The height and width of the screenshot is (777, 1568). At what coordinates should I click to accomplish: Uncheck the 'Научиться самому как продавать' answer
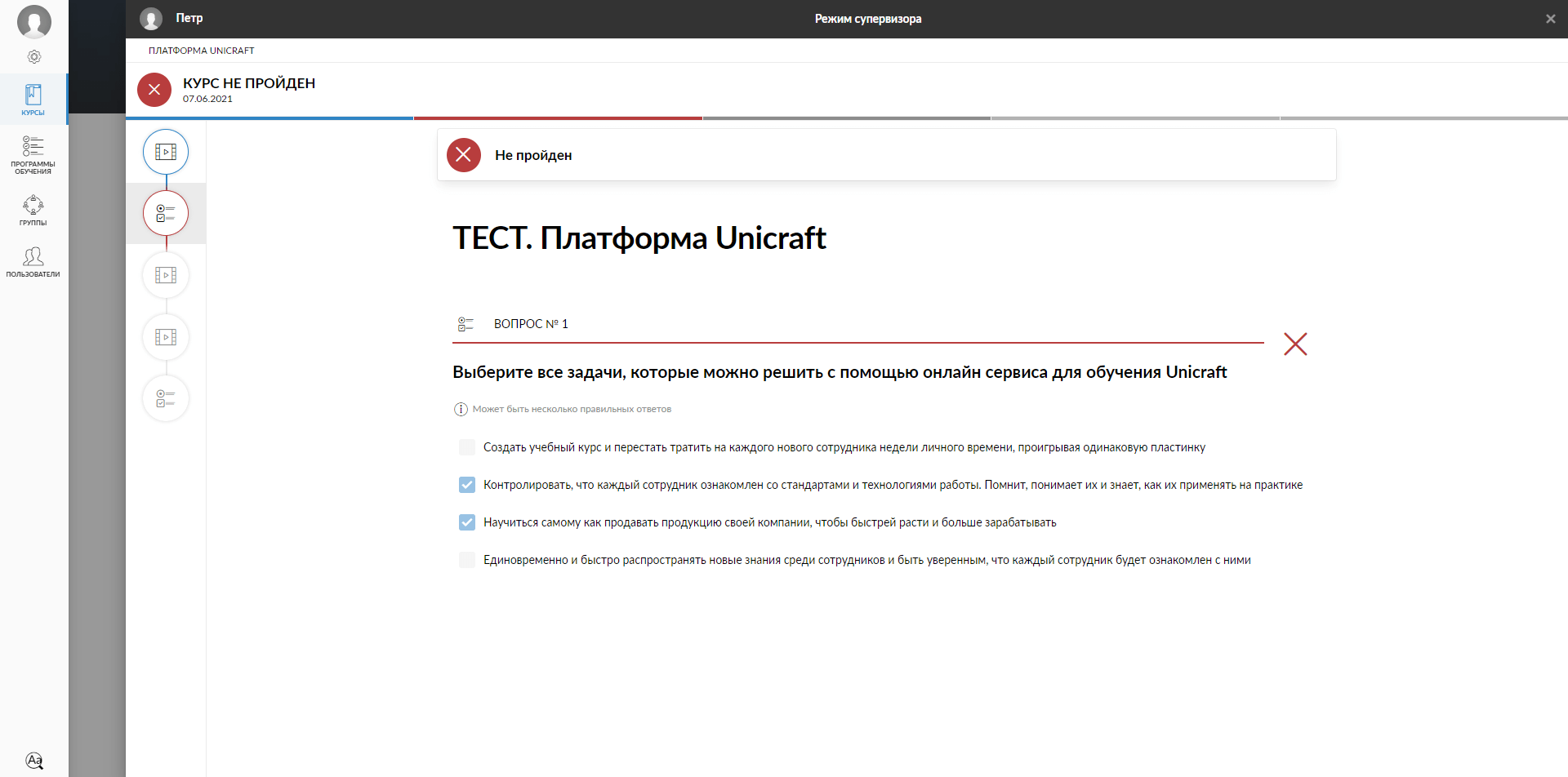pos(467,522)
